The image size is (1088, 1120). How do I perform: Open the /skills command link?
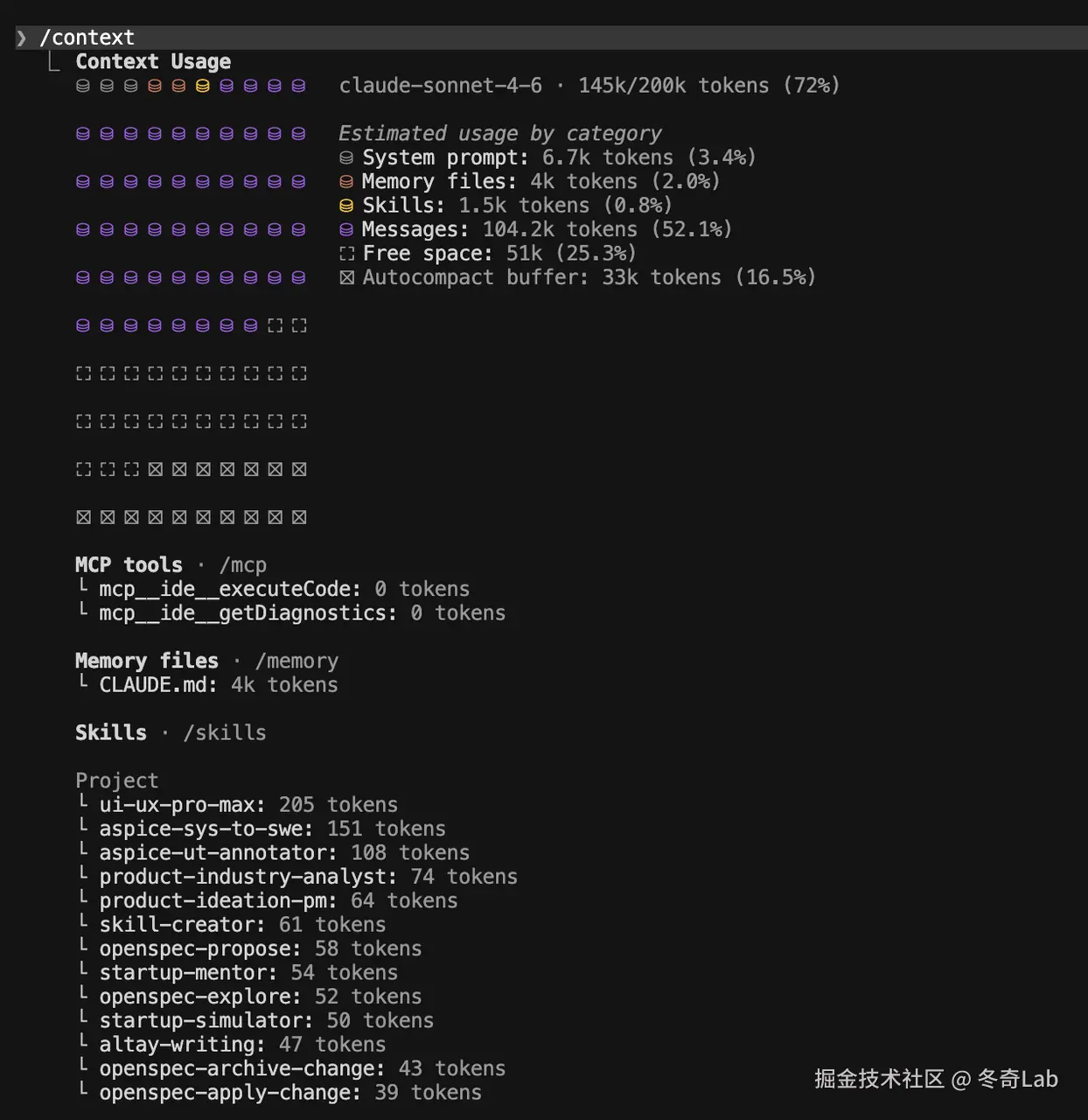click(225, 733)
